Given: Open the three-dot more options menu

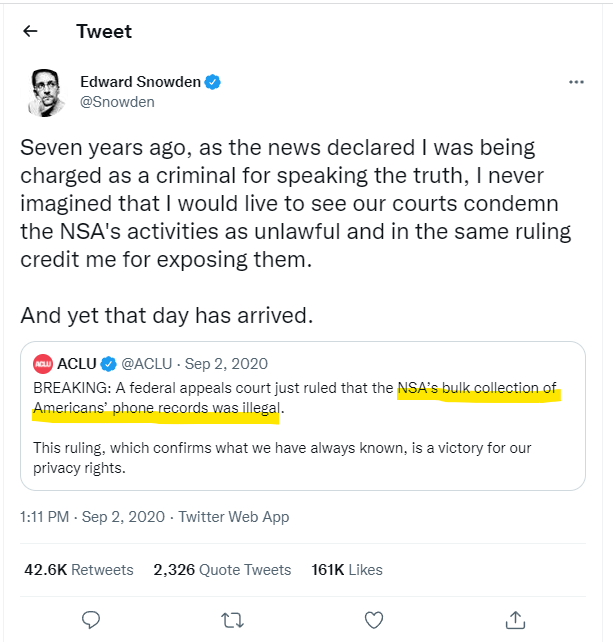Looking at the screenshot, I should [x=576, y=82].
